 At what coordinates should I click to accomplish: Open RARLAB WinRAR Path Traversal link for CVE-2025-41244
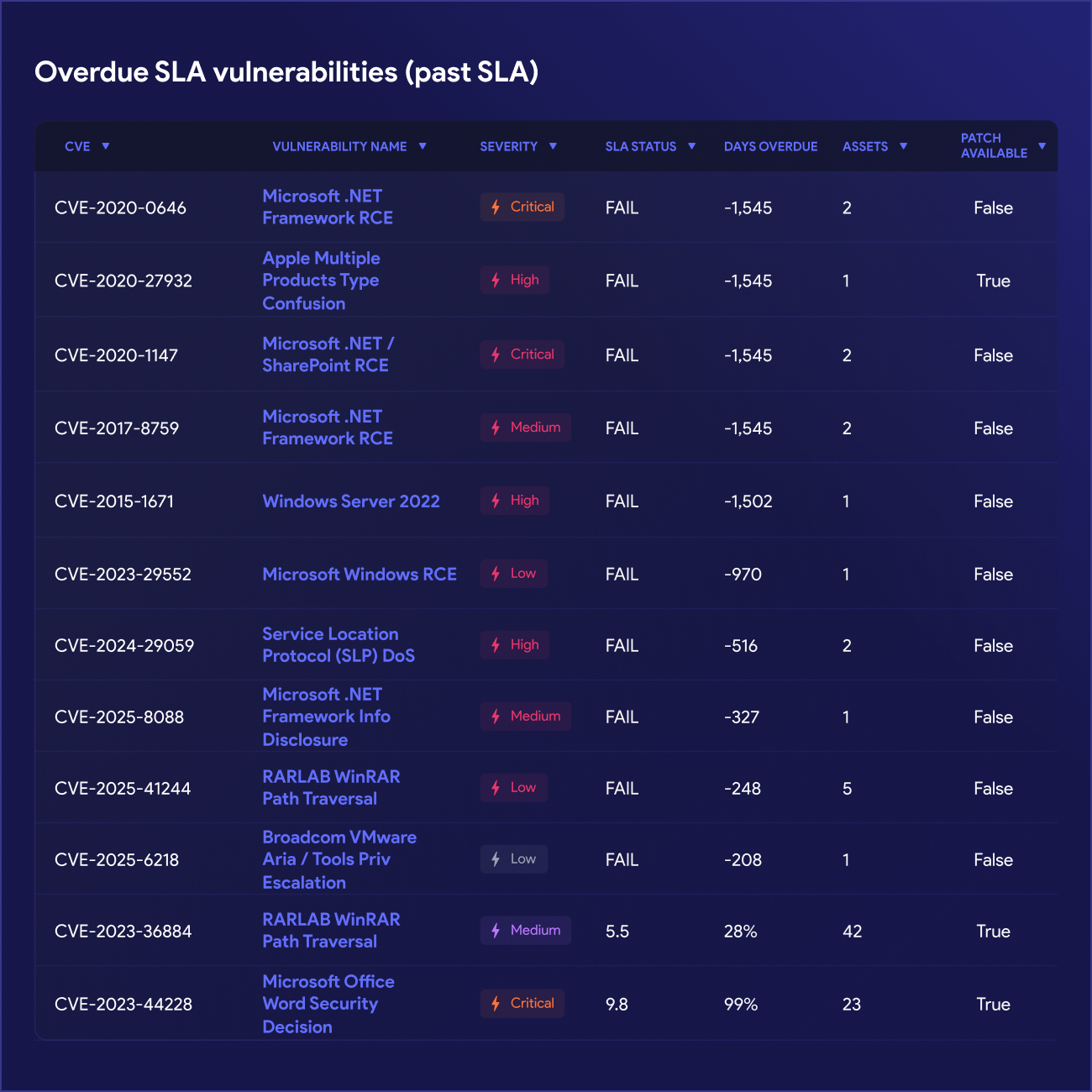[331, 788]
